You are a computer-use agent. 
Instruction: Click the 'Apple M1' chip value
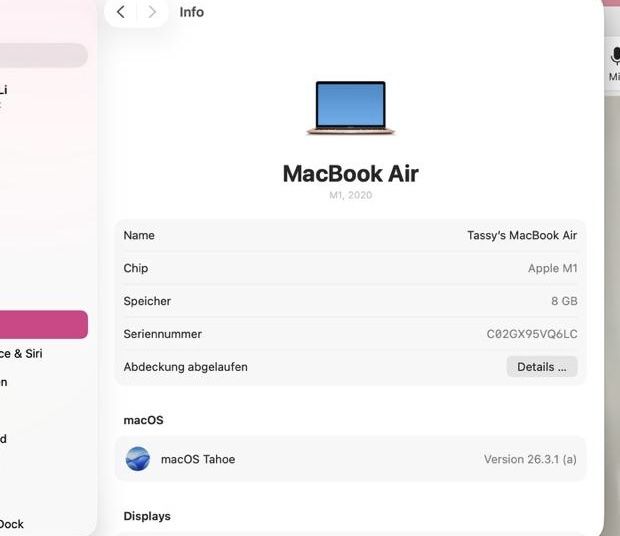coord(552,268)
